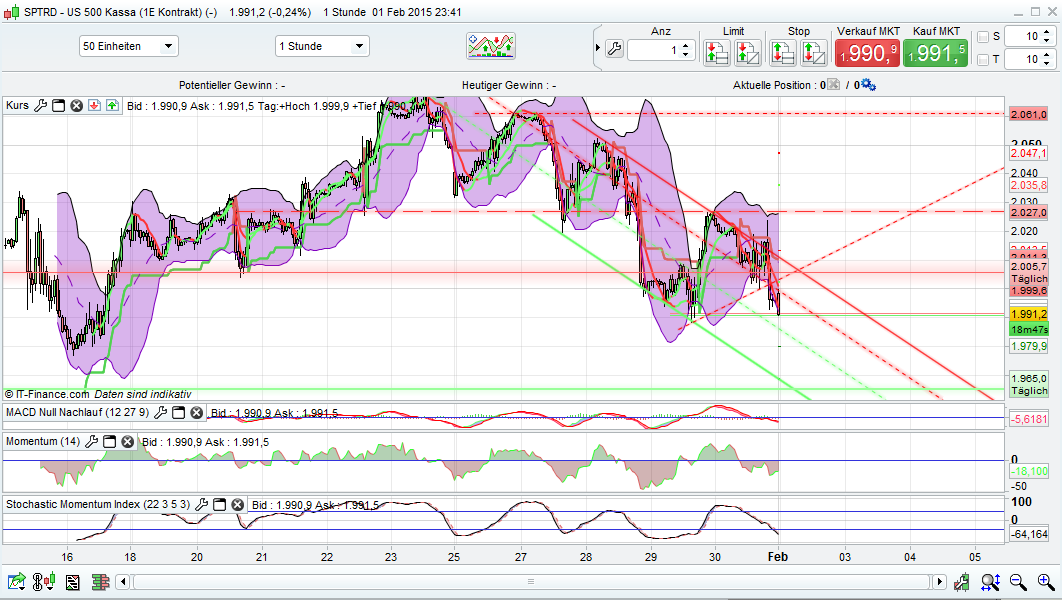Expand the arrow left of the order toolbar
The width and height of the screenshot is (1062, 600).
point(598,48)
